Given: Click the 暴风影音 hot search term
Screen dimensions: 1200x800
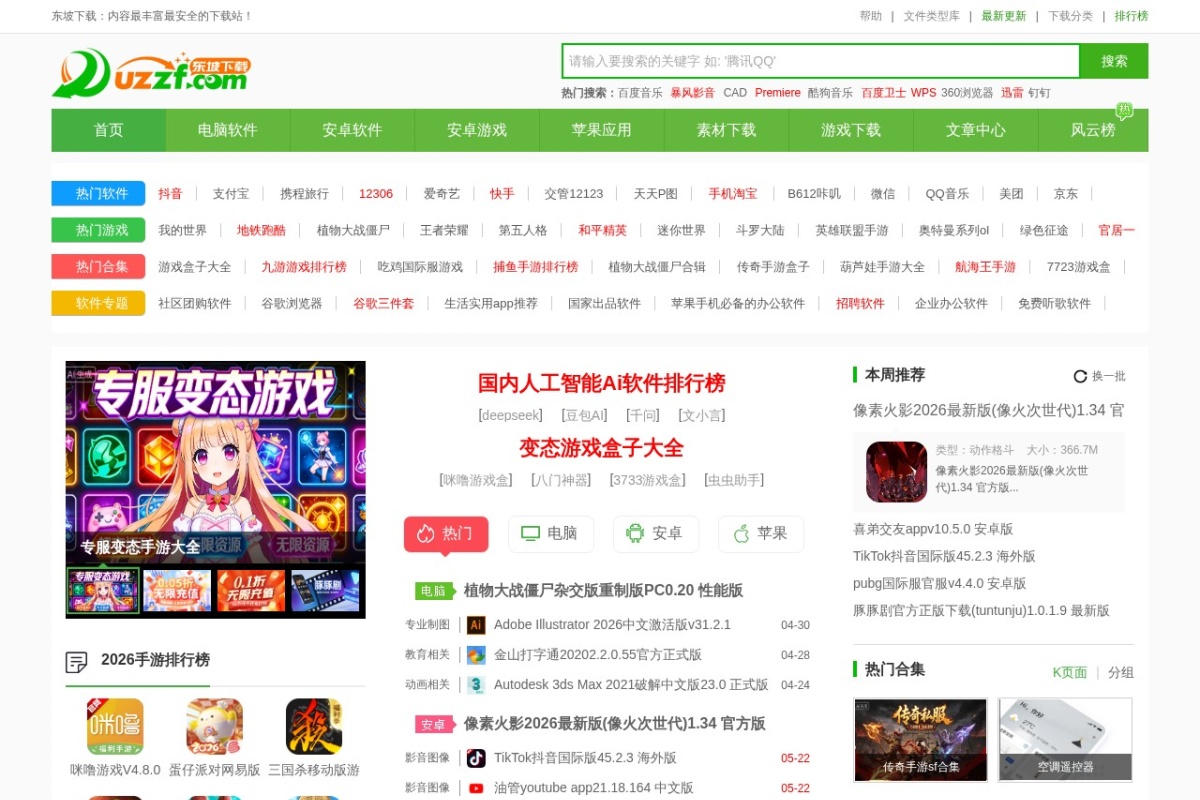Looking at the screenshot, I should point(692,92).
